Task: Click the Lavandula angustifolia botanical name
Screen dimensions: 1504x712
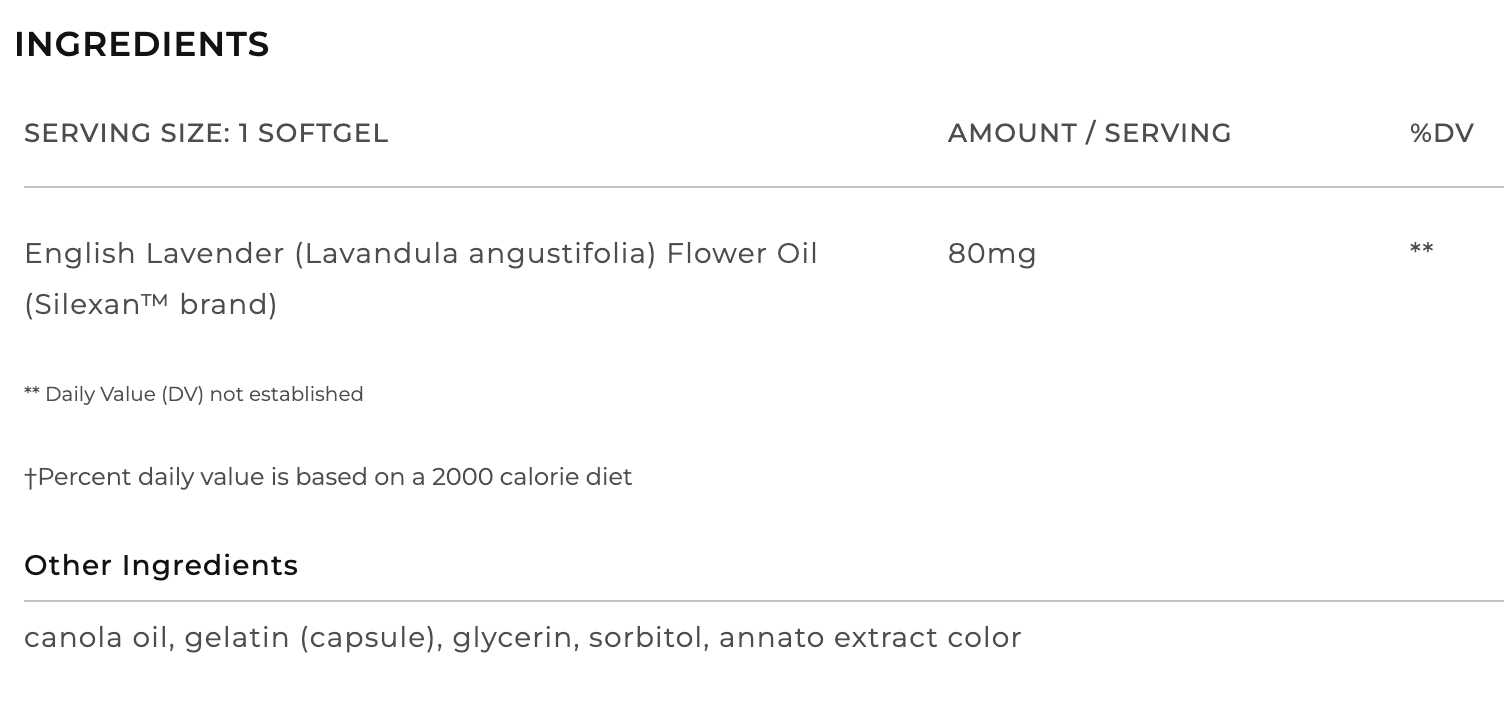Action: pos(475,254)
